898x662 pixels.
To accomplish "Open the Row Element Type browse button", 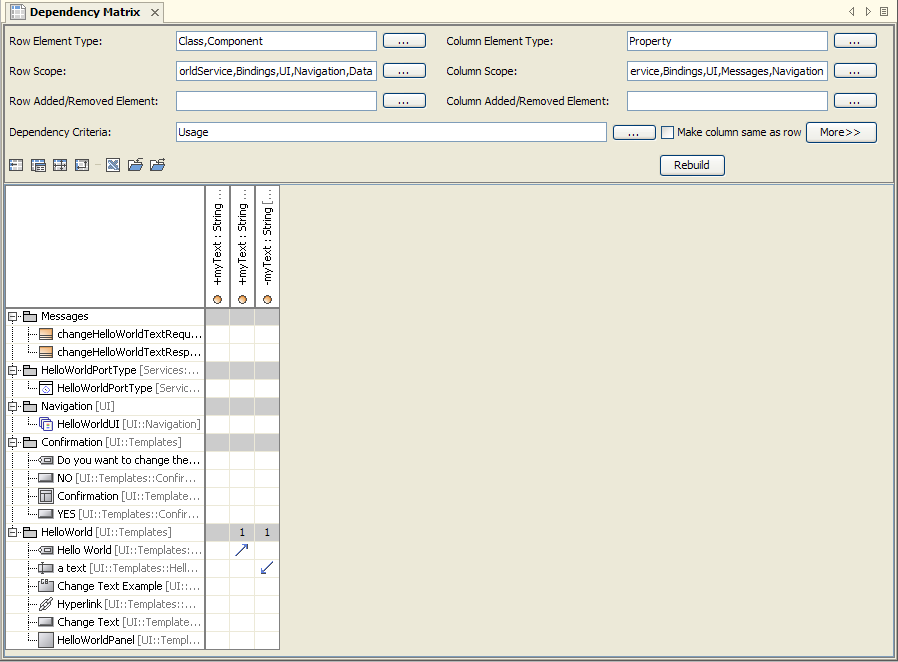I will pyautogui.click(x=405, y=41).
